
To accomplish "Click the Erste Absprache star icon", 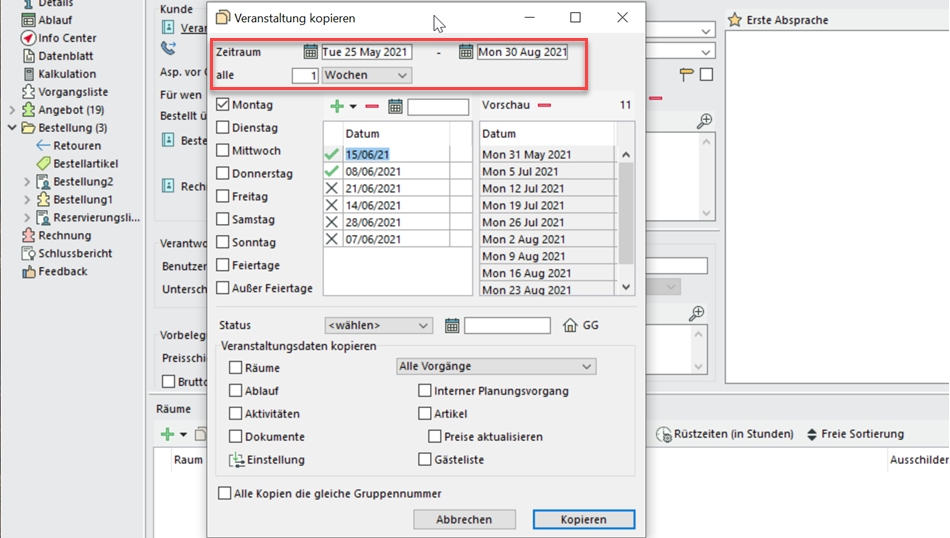I will 735,20.
